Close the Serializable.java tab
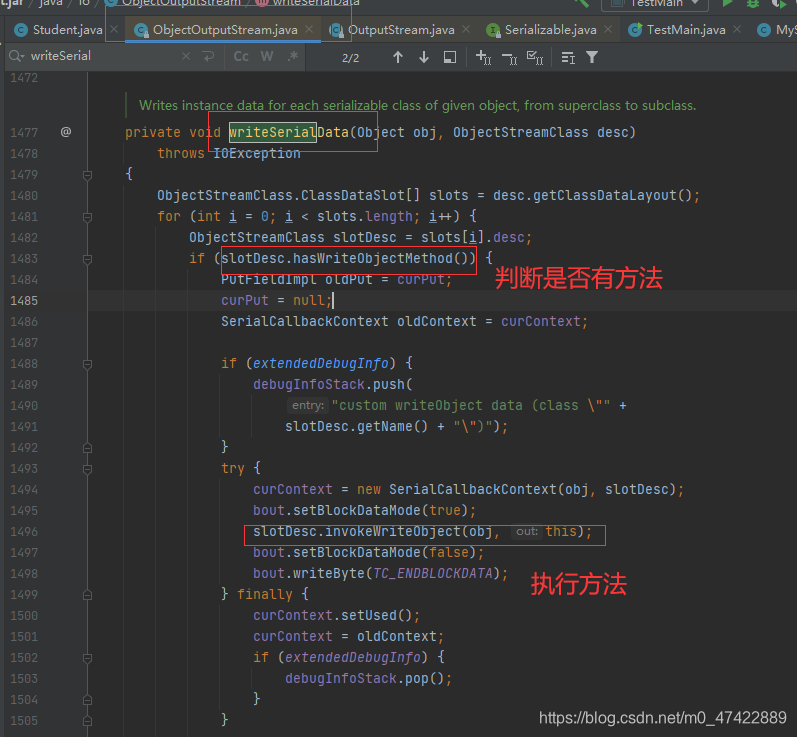This screenshot has width=797, height=737. [608, 29]
